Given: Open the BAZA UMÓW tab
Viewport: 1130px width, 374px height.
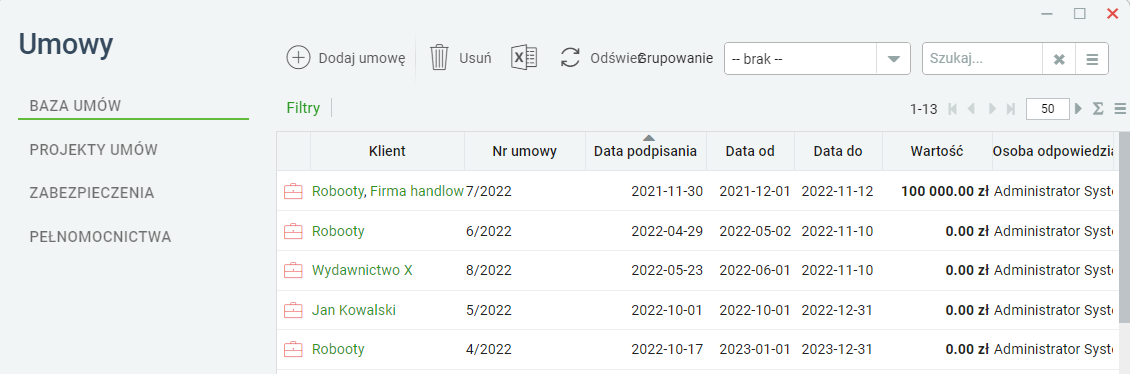Looking at the screenshot, I should 133,106.
